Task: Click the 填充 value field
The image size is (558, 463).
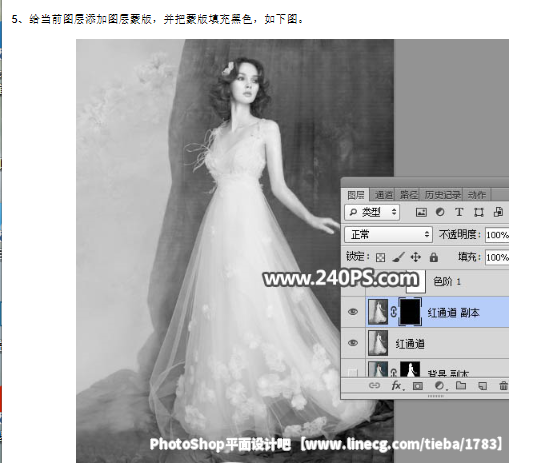Action: tap(497, 257)
